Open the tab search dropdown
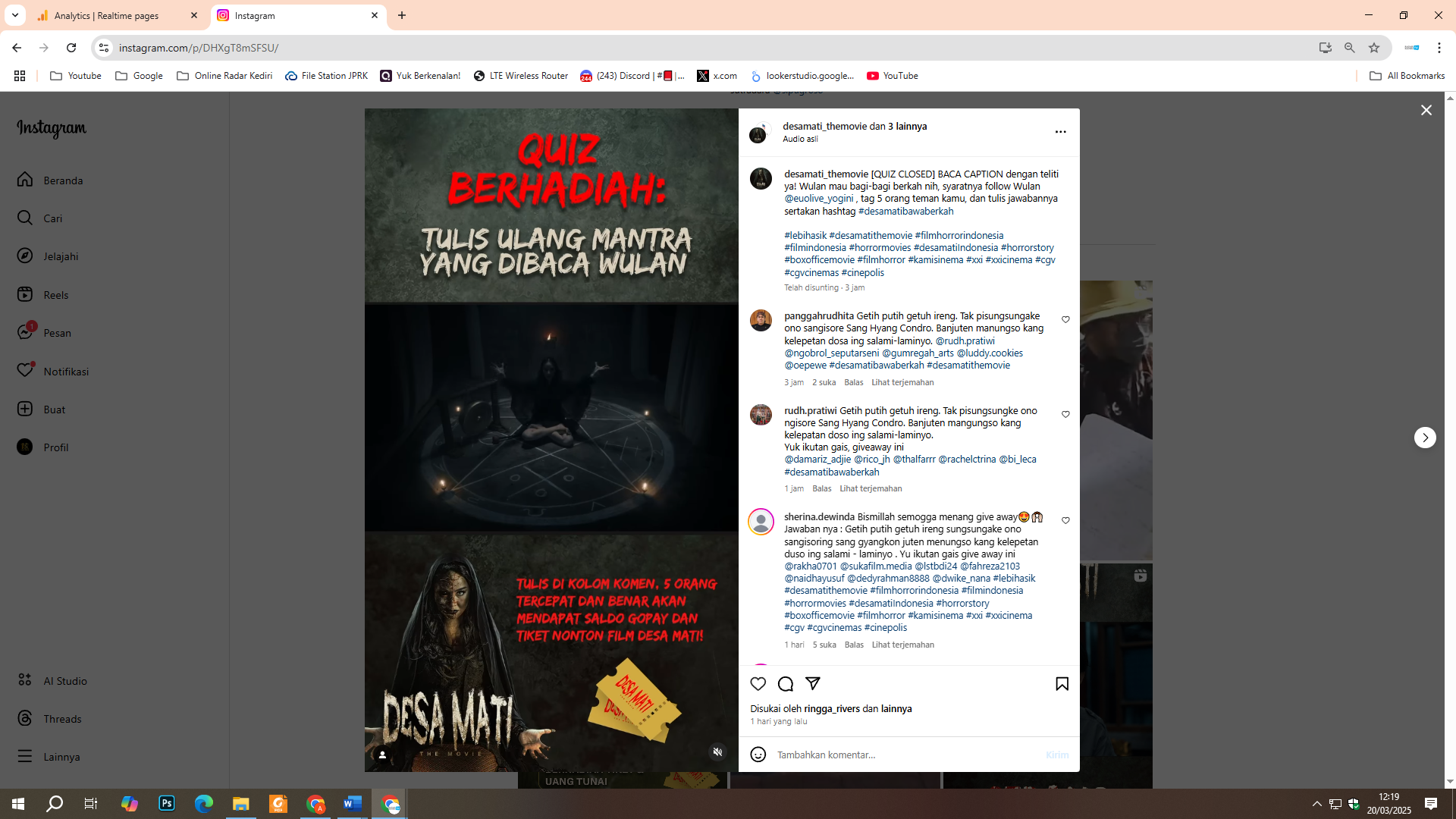The height and width of the screenshot is (819, 1456). pyautogui.click(x=14, y=15)
